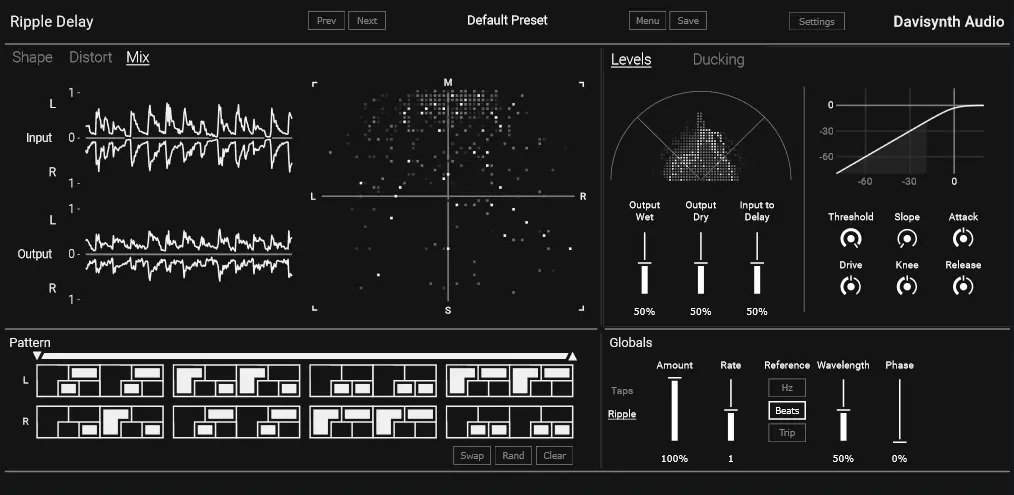Click the third R channel pattern block
This screenshot has height=495, width=1014.
(373, 422)
